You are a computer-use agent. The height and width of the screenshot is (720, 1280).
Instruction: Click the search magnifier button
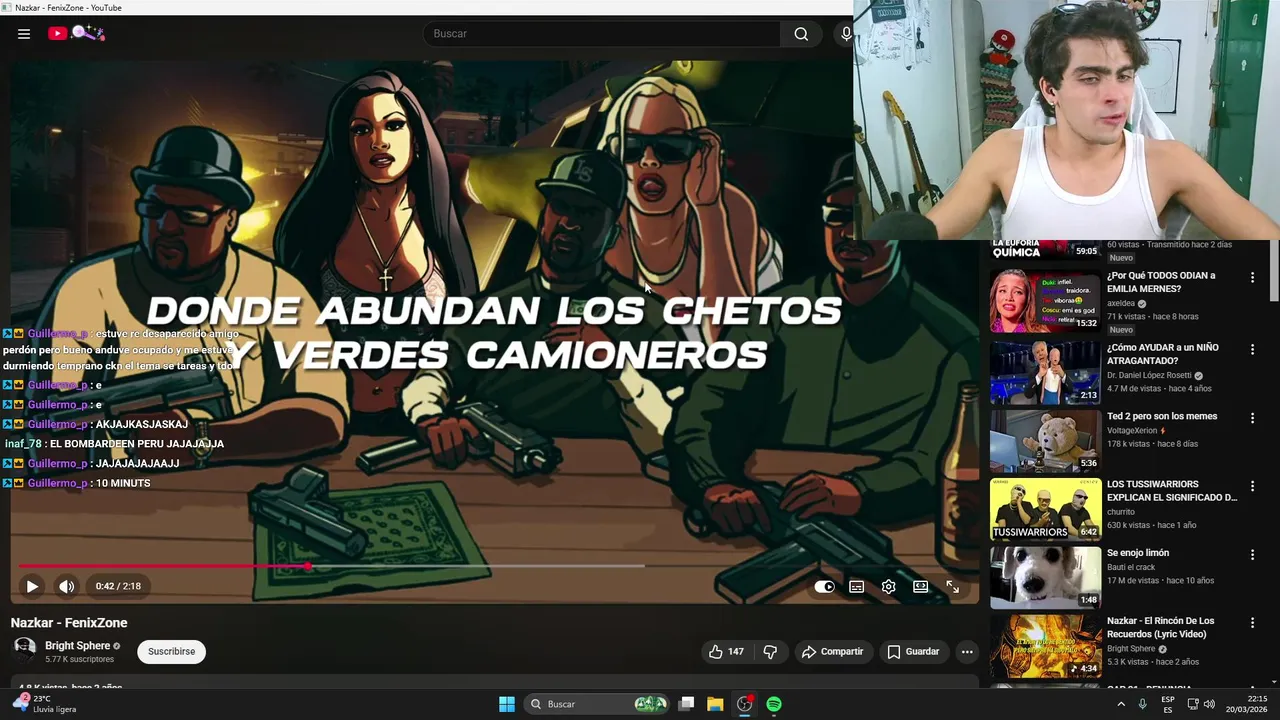tap(801, 34)
